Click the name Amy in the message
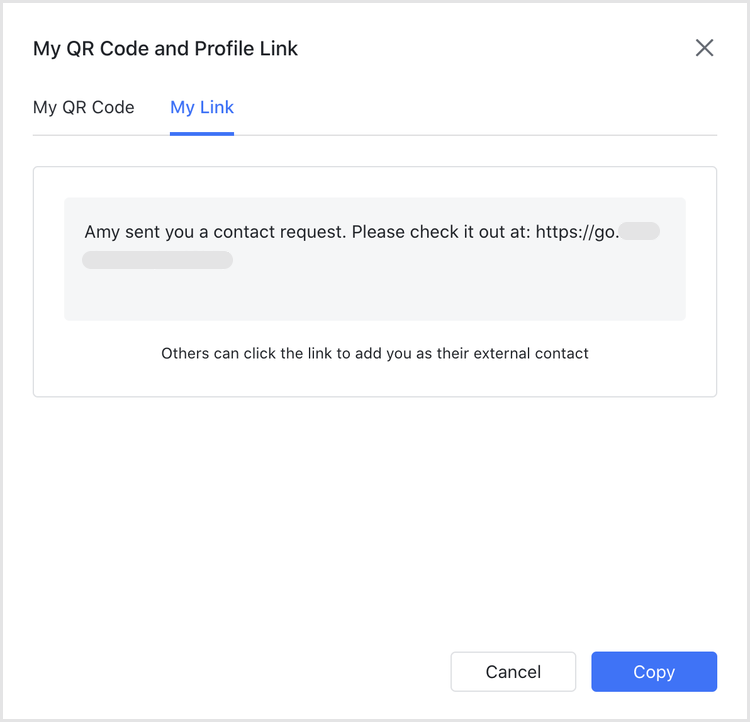The width and height of the screenshot is (750, 722). pyautogui.click(x=102, y=232)
